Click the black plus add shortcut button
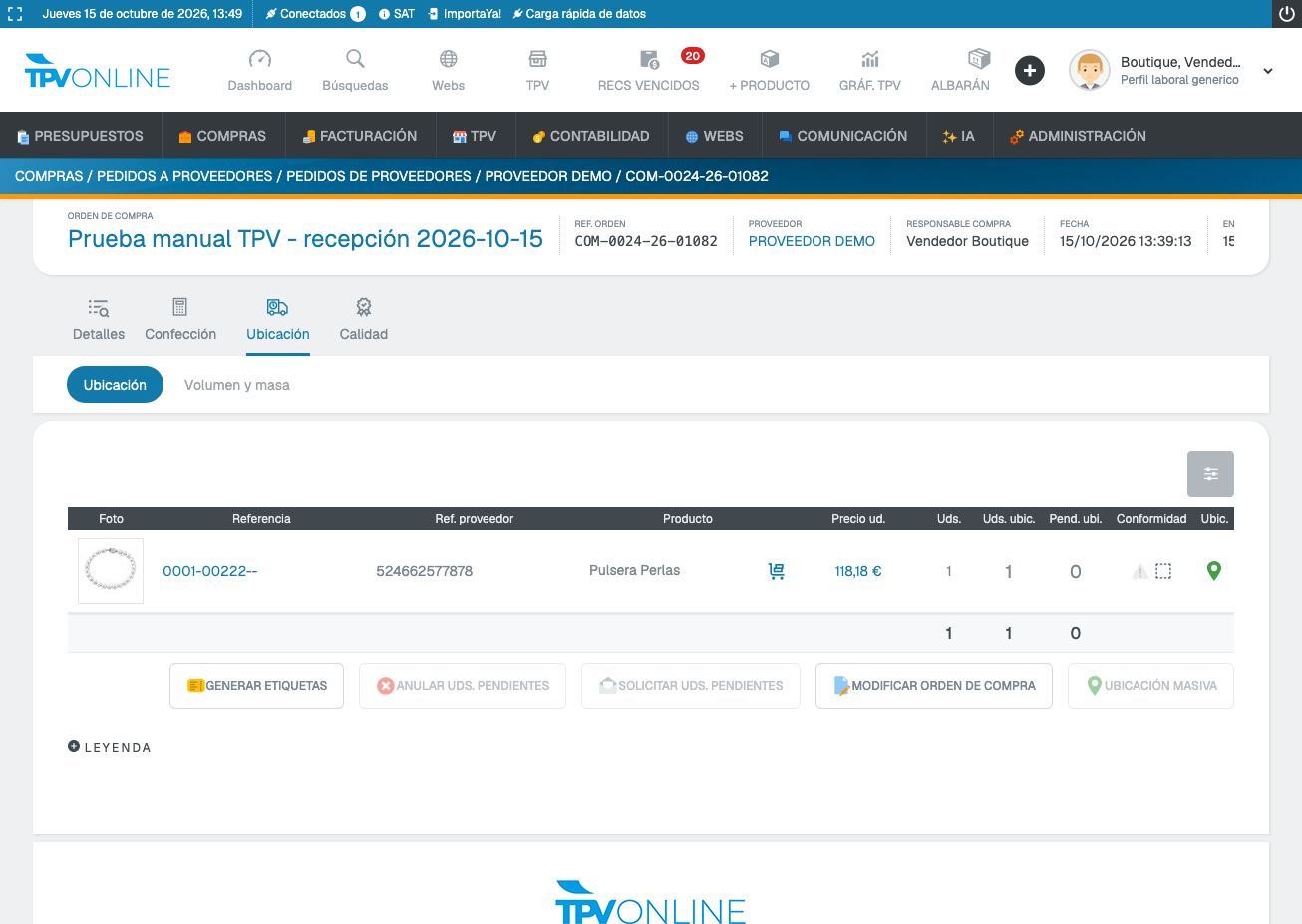This screenshot has width=1302, height=924. [1030, 71]
